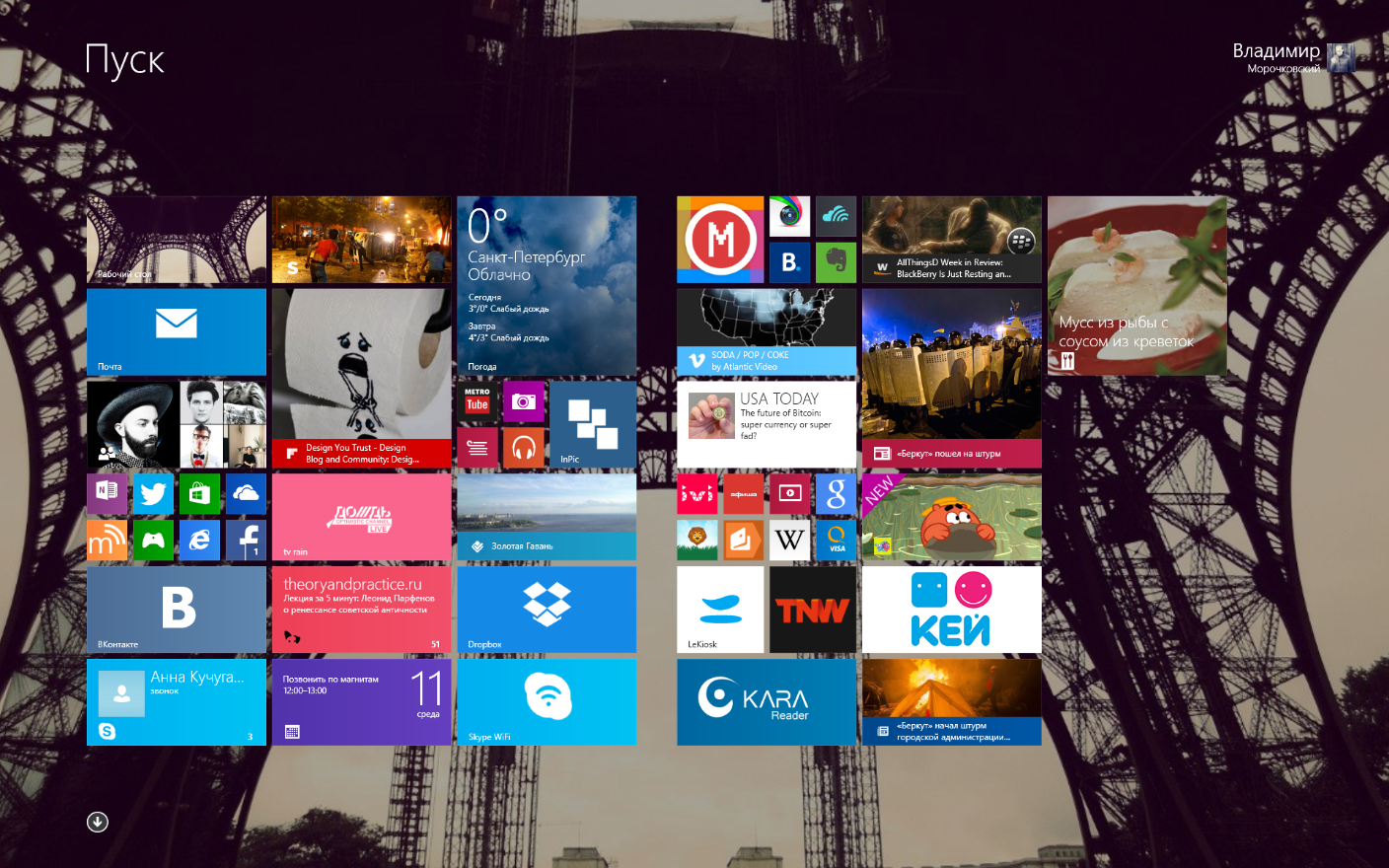Launch the InPic tile
The width and height of the screenshot is (1389, 868).
pyautogui.click(x=593, y=425)
